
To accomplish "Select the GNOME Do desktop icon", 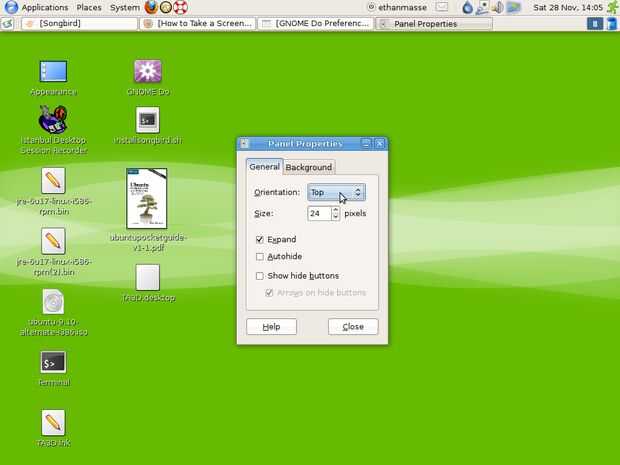I will point(147,72).
